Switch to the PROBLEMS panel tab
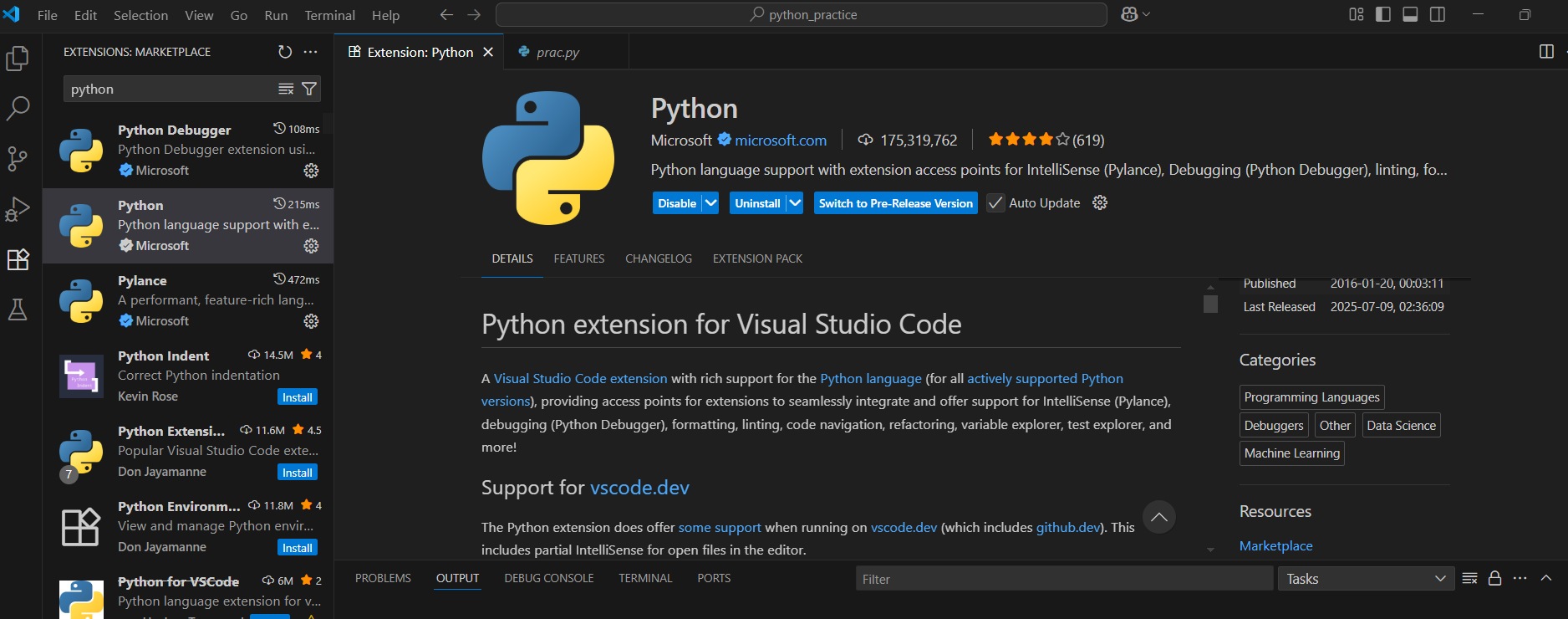Image resolution: width=1568 pixels, height=619 pixels. click(x=383, y=578)
